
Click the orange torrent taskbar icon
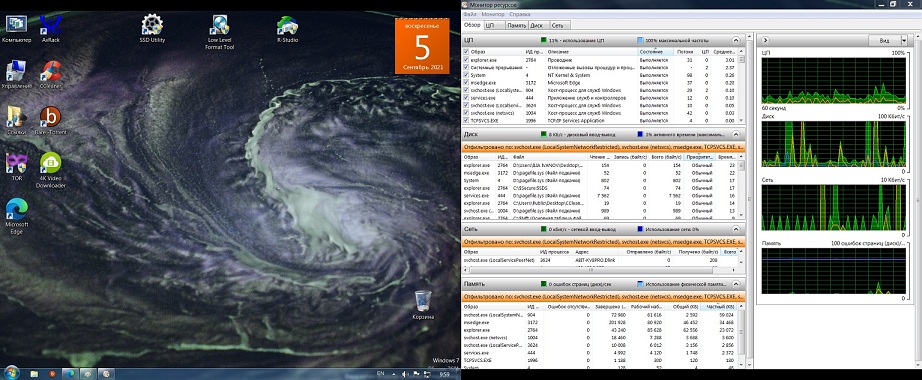(52, 374)
